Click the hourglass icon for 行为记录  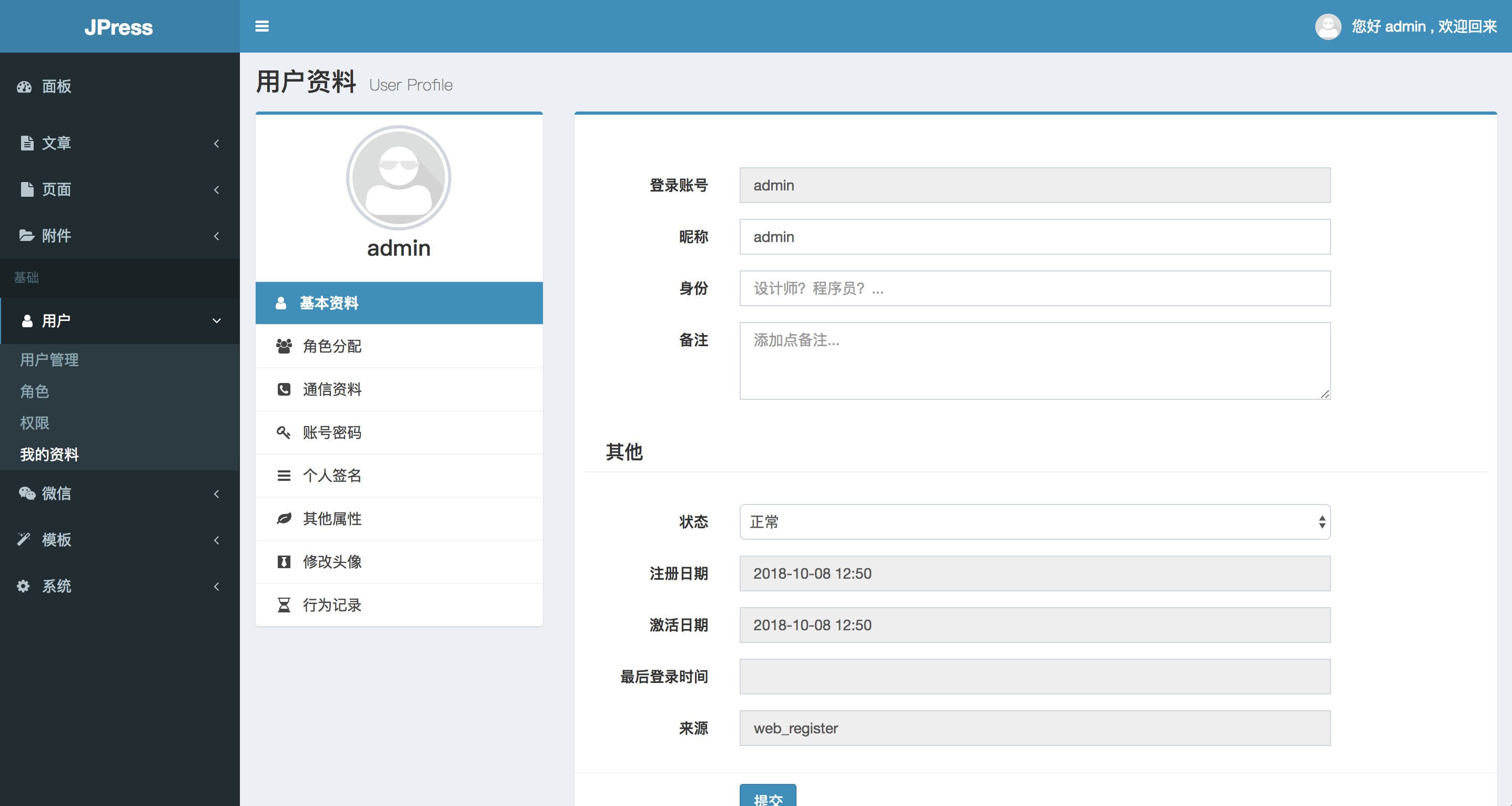point(284,604)
